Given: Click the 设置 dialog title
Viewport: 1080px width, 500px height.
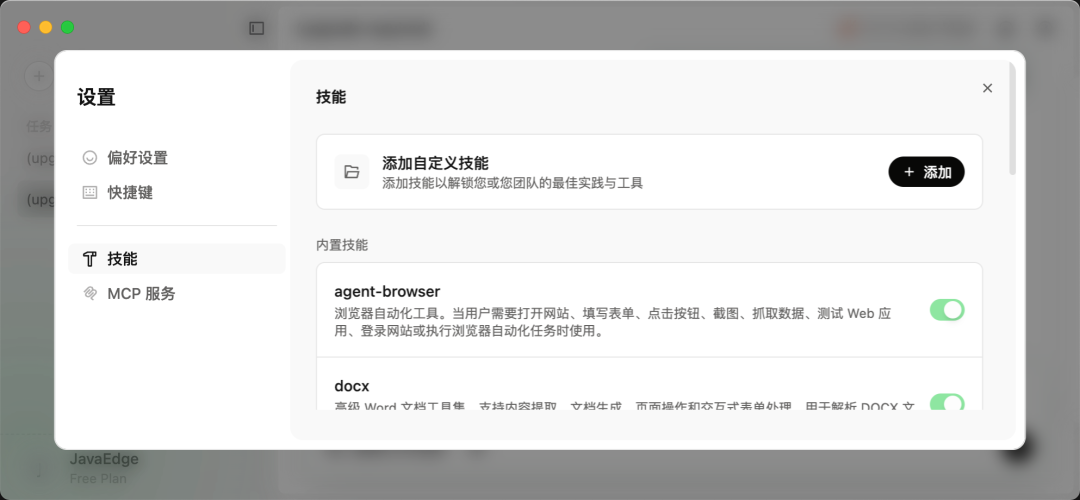Looking at the screenshot, I should tap(96, 98).
